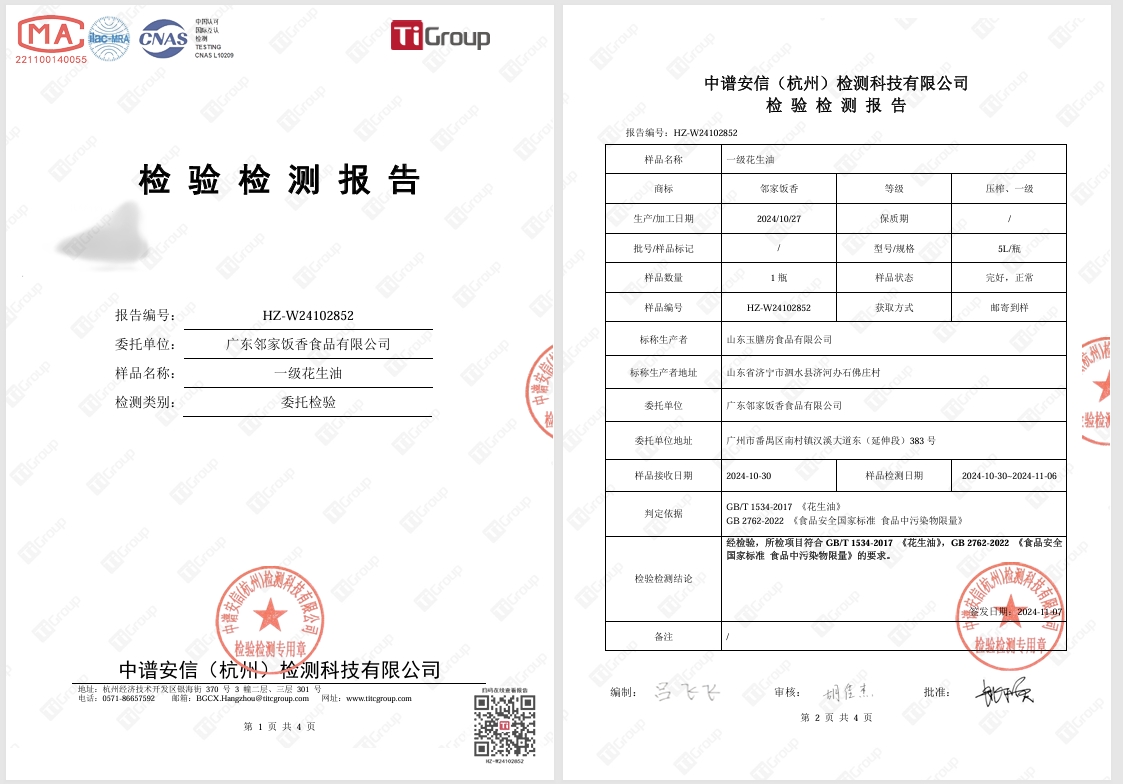Click the 样品名称 label cell in the table
The height and width of the screenshot is (784, 1123).
pyautogui.click(x=663, y=160)
